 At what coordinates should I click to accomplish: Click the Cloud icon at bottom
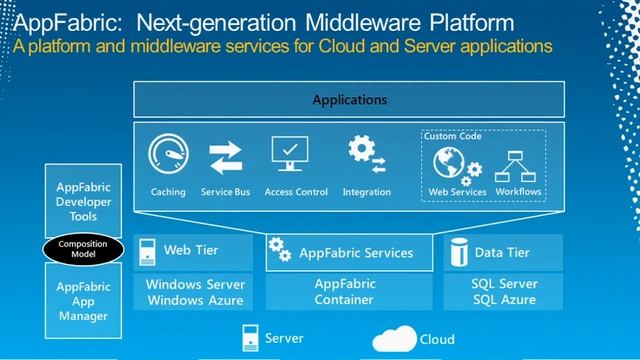394,339
